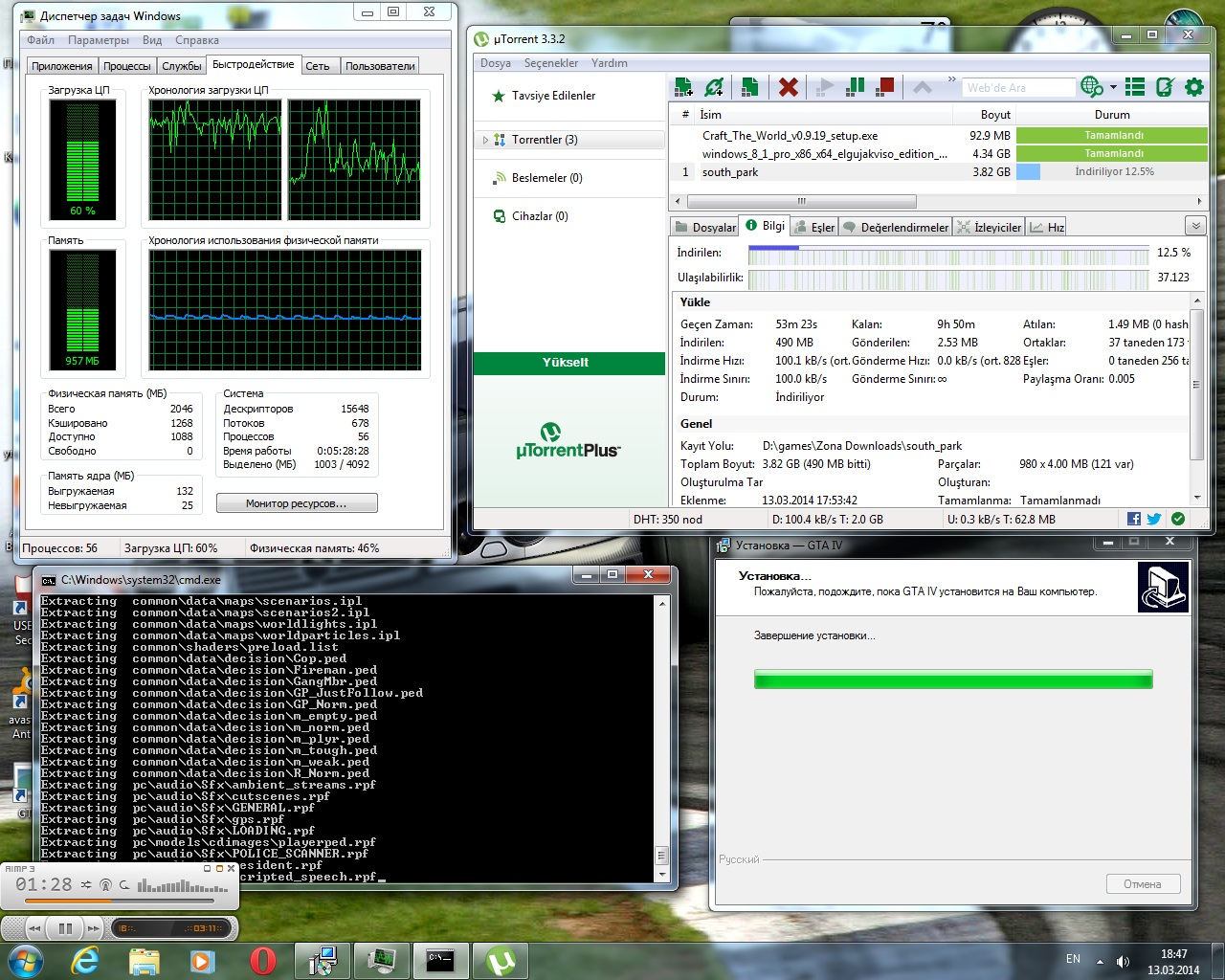Toggle repeat mode in AIMP
The width and height of the screenshot is (1225, 980).
124,885
